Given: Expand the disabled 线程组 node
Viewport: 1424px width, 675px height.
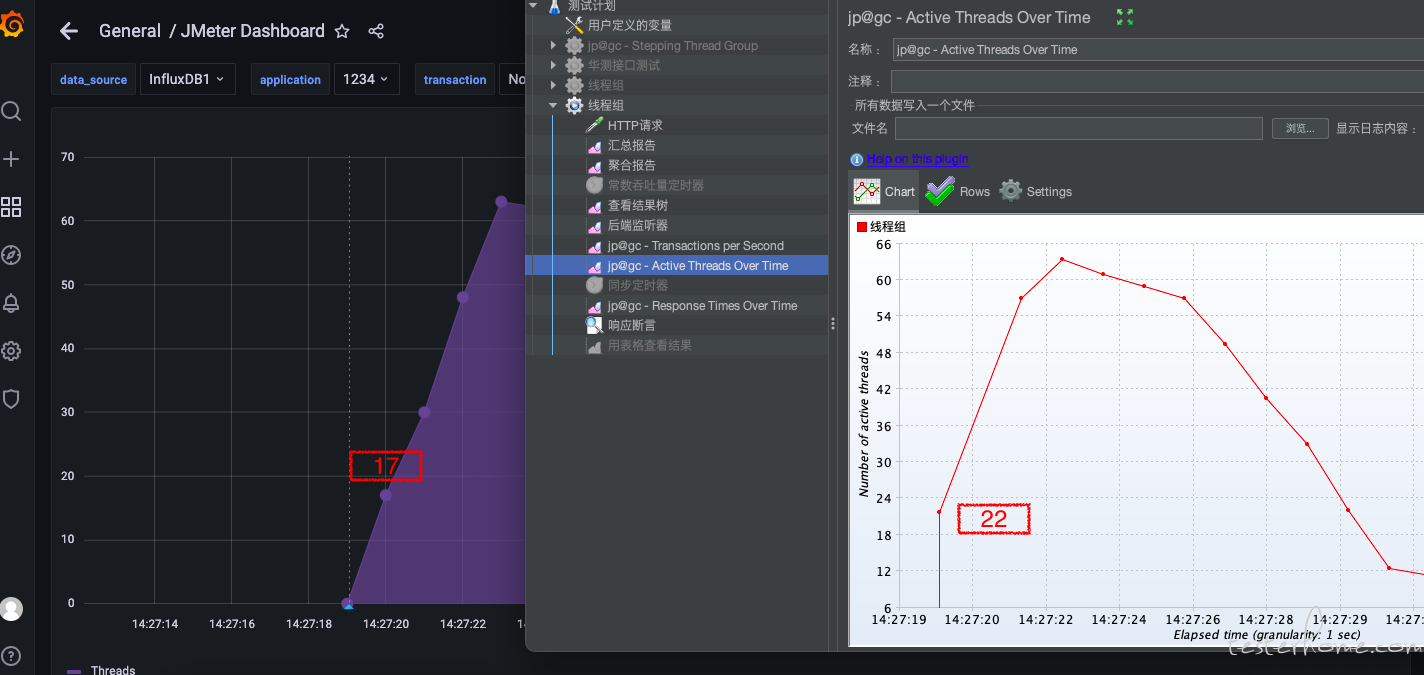Looking at the screenshot, I should point(553,85).
